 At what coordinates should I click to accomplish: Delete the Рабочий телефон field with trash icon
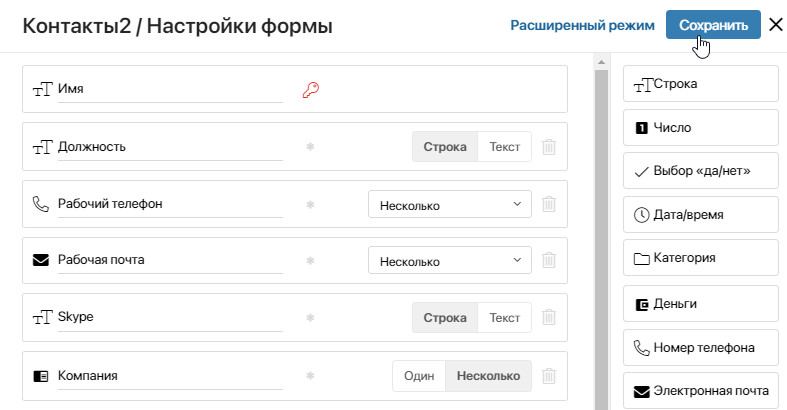click(x=549, y=204)
